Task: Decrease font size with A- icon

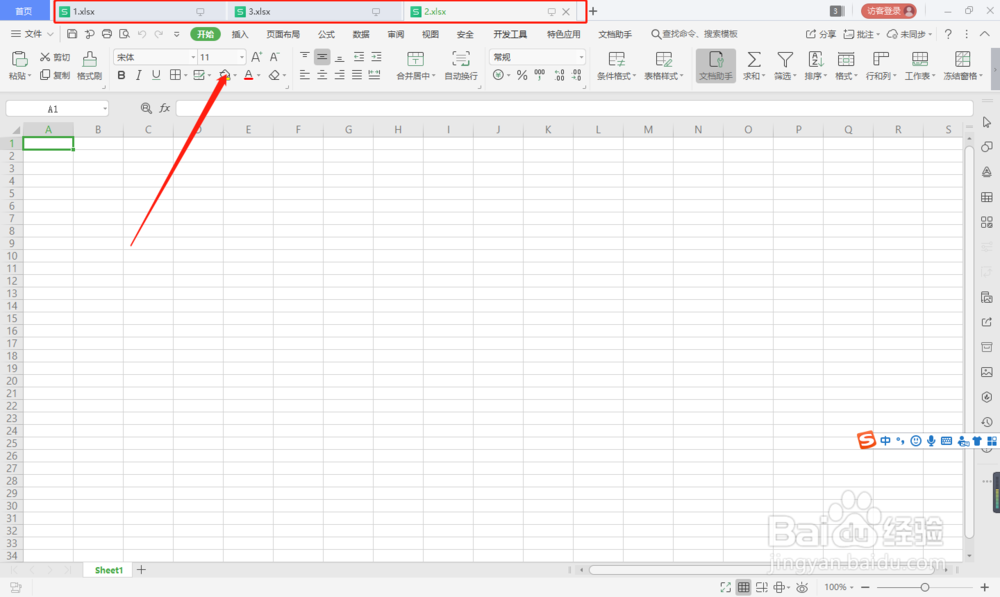Action: (x=274, y=57)
